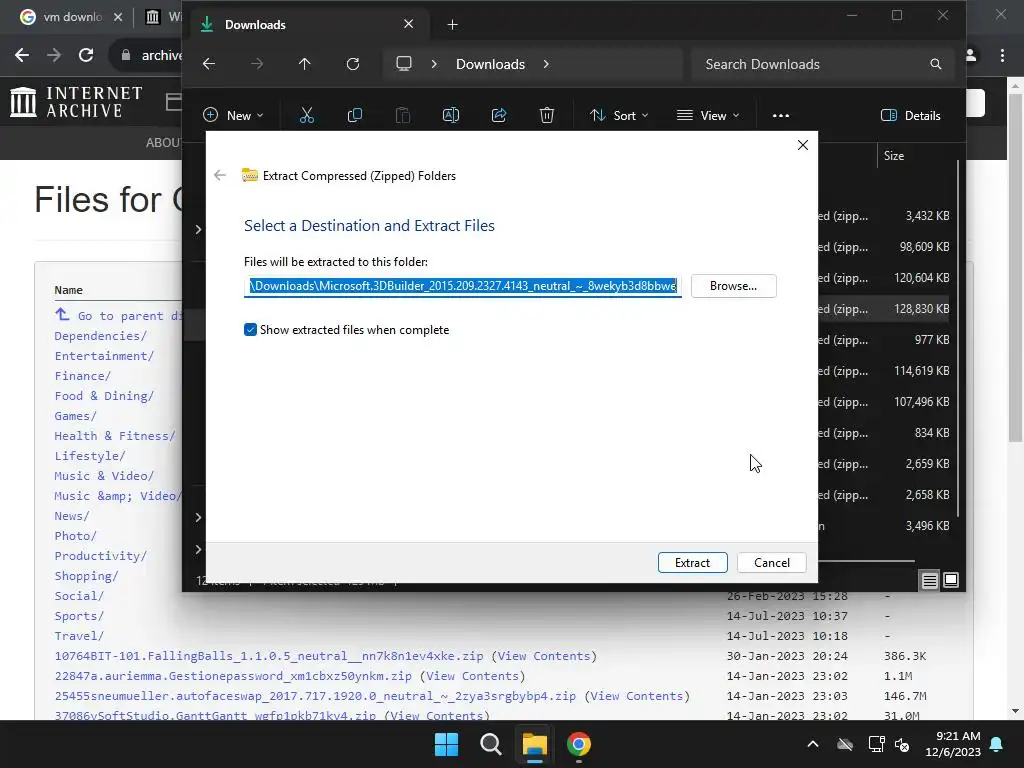Viewport: 1024px width, 768px height.
Task: Toggle the Details pane button
Action: 910,116
